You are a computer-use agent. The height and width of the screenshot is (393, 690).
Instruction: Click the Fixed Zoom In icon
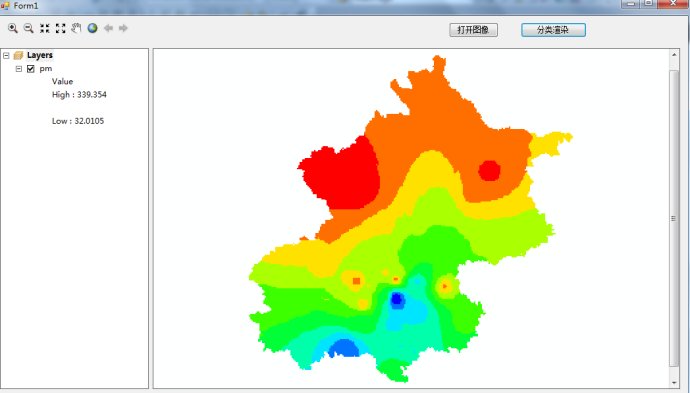(x=44, y=28)
